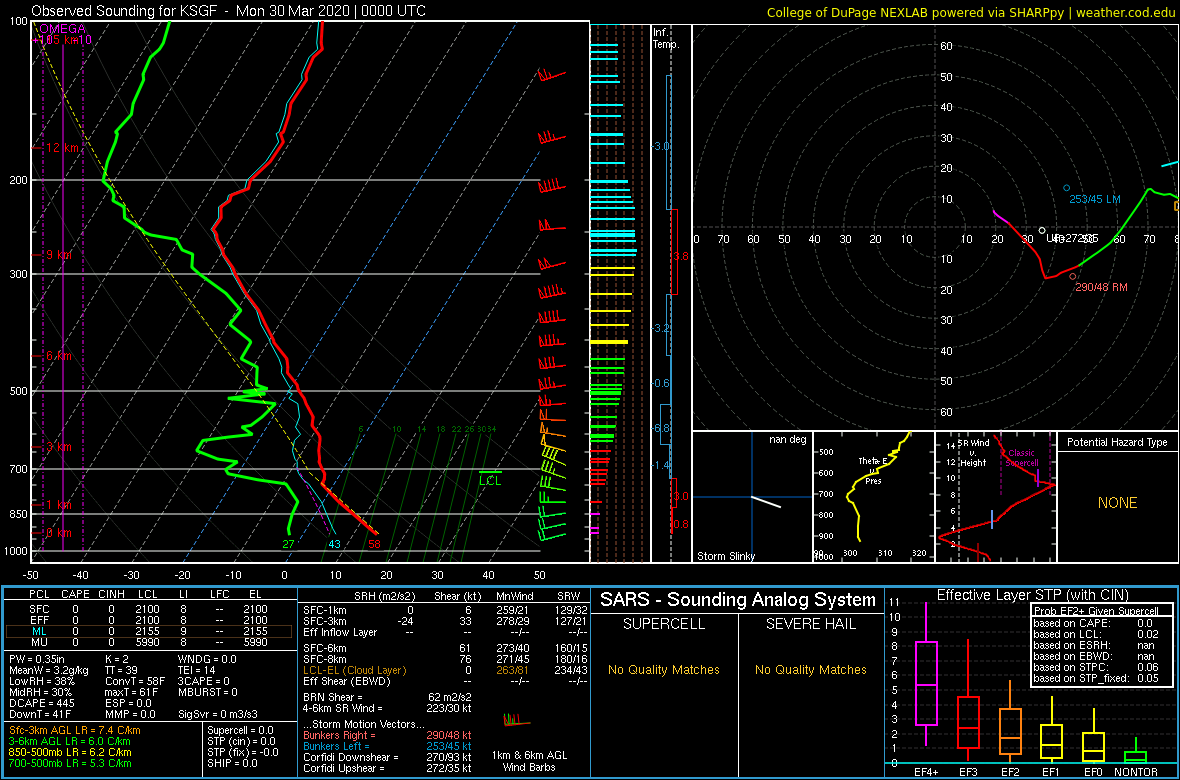
Task: Click the "OMEGA" label on the Skew-T
Action: [x=62, y=29]
